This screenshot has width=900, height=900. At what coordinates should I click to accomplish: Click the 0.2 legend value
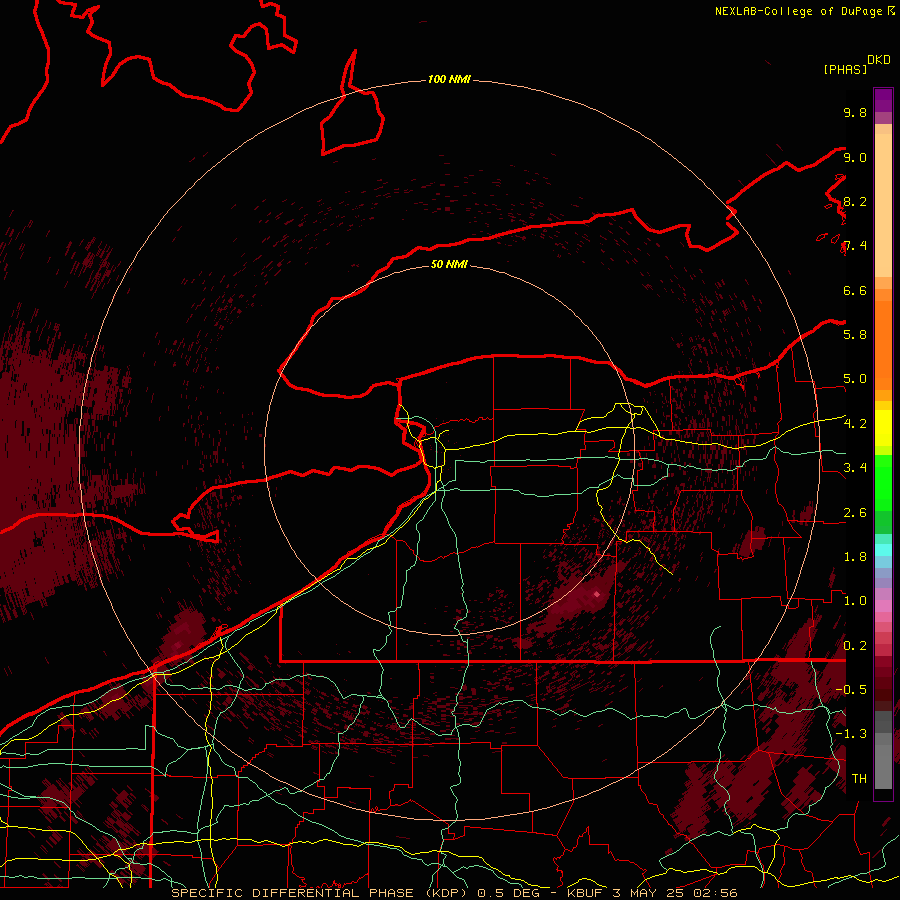(855, 646)
